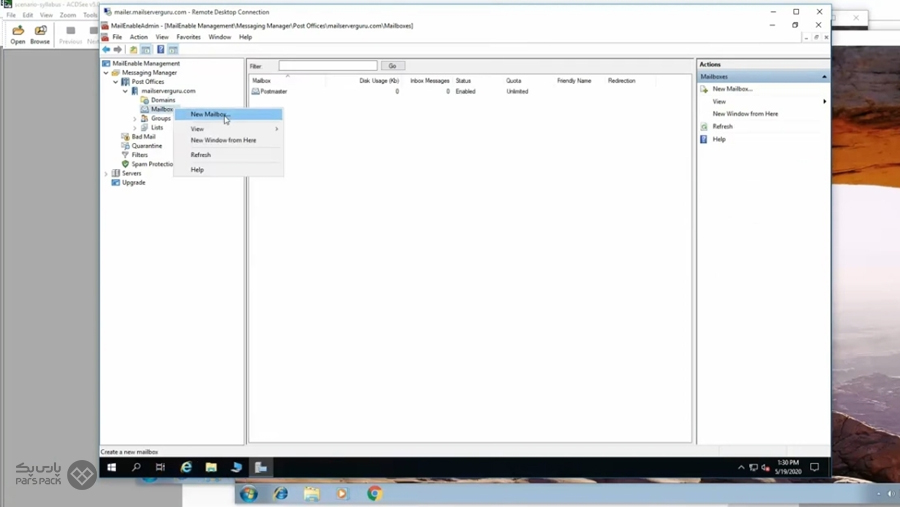
Task: Click the Go filter button
Action: (393, 66)
